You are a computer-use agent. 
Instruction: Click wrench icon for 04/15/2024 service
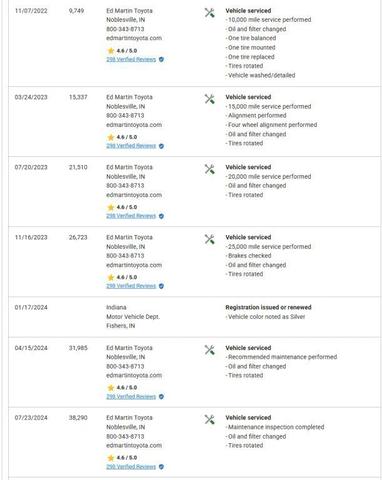tap(210, 350)
